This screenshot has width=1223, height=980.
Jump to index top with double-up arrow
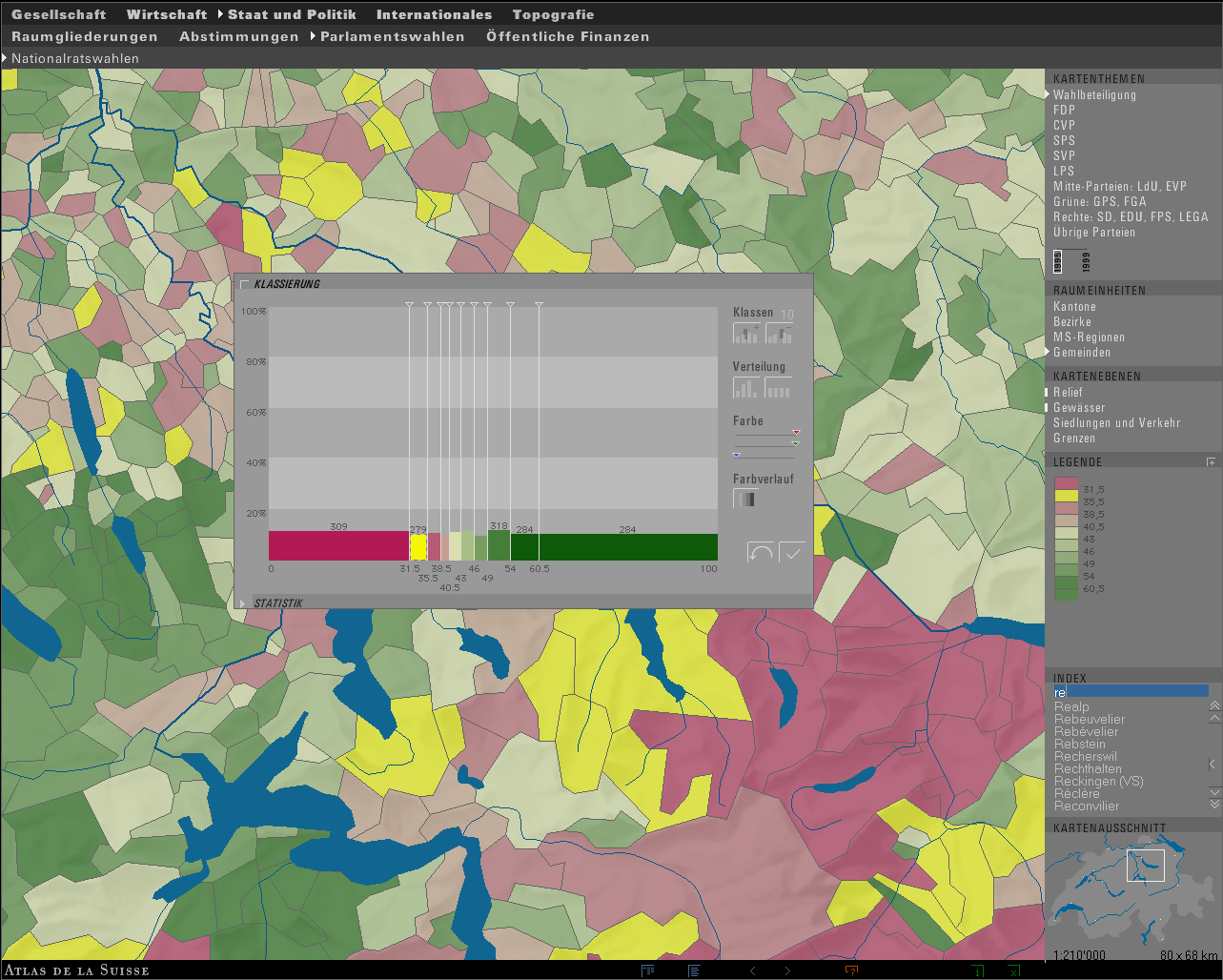coord(1214,705)
